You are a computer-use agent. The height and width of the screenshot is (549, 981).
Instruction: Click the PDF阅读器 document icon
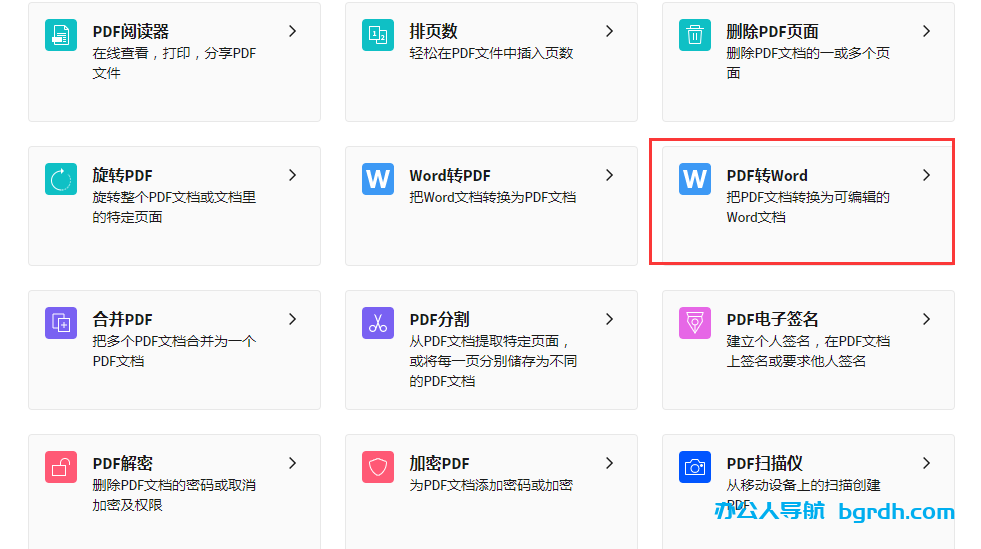tap(61, 35)
